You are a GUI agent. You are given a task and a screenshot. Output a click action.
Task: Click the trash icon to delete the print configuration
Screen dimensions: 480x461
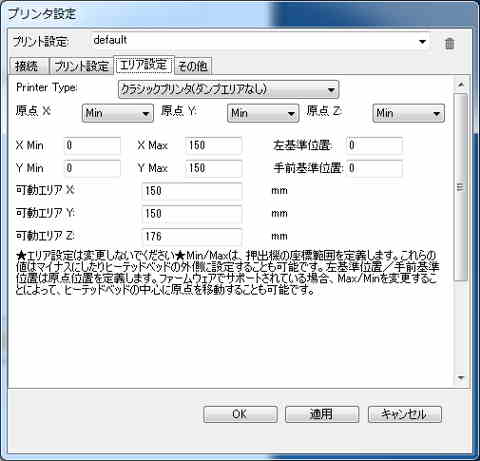[449, 43]
